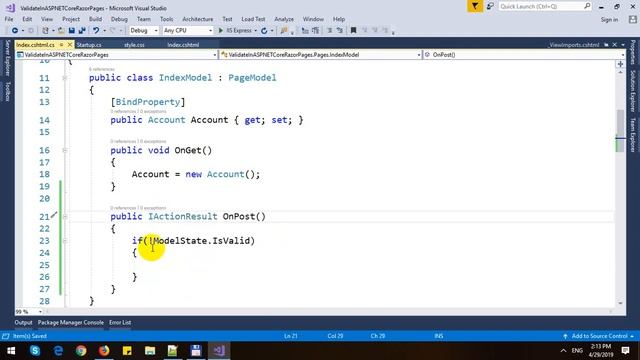Click in the Quick Launch search box
640x360 pixels.
pyautogui.click(x=544, y=6)
